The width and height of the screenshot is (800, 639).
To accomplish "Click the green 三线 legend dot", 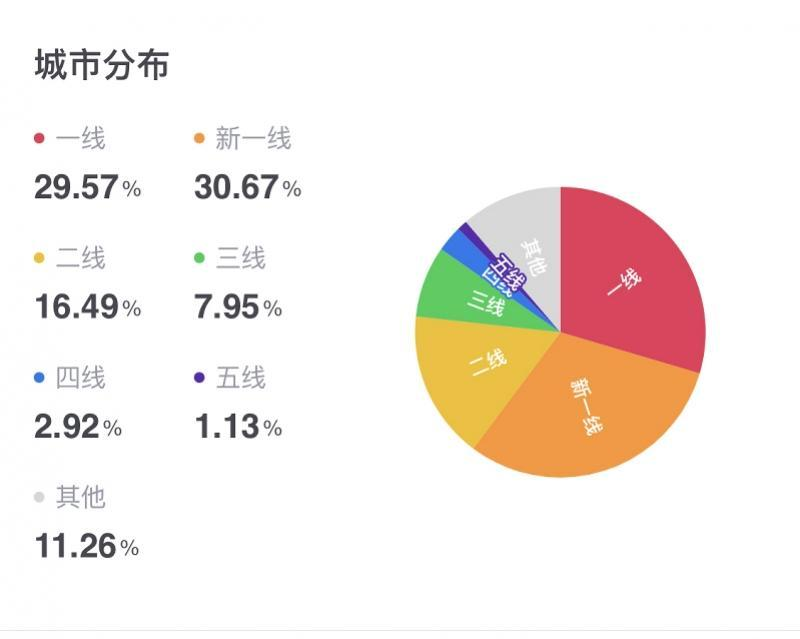I will [x=199, y=258].
